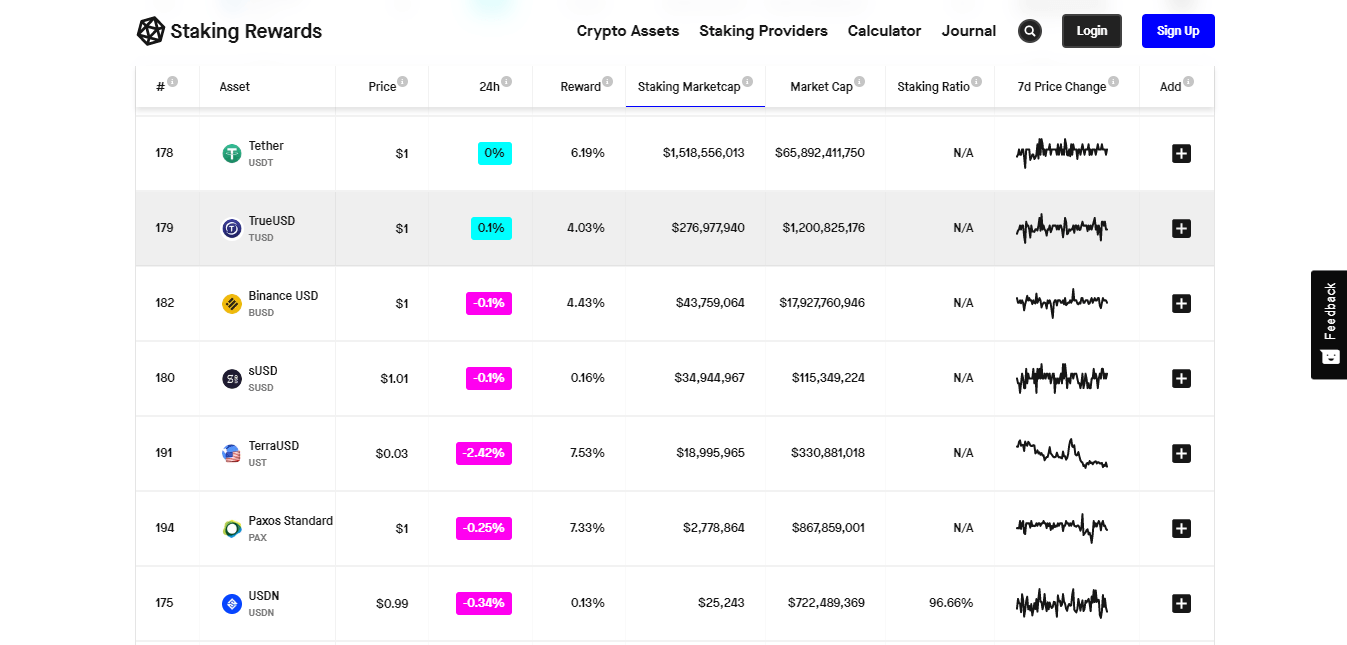Click Tether's 0% 24h change badge
This screenshot has width=1347, height=645.
pyautogui.click(x=494, y=153)
